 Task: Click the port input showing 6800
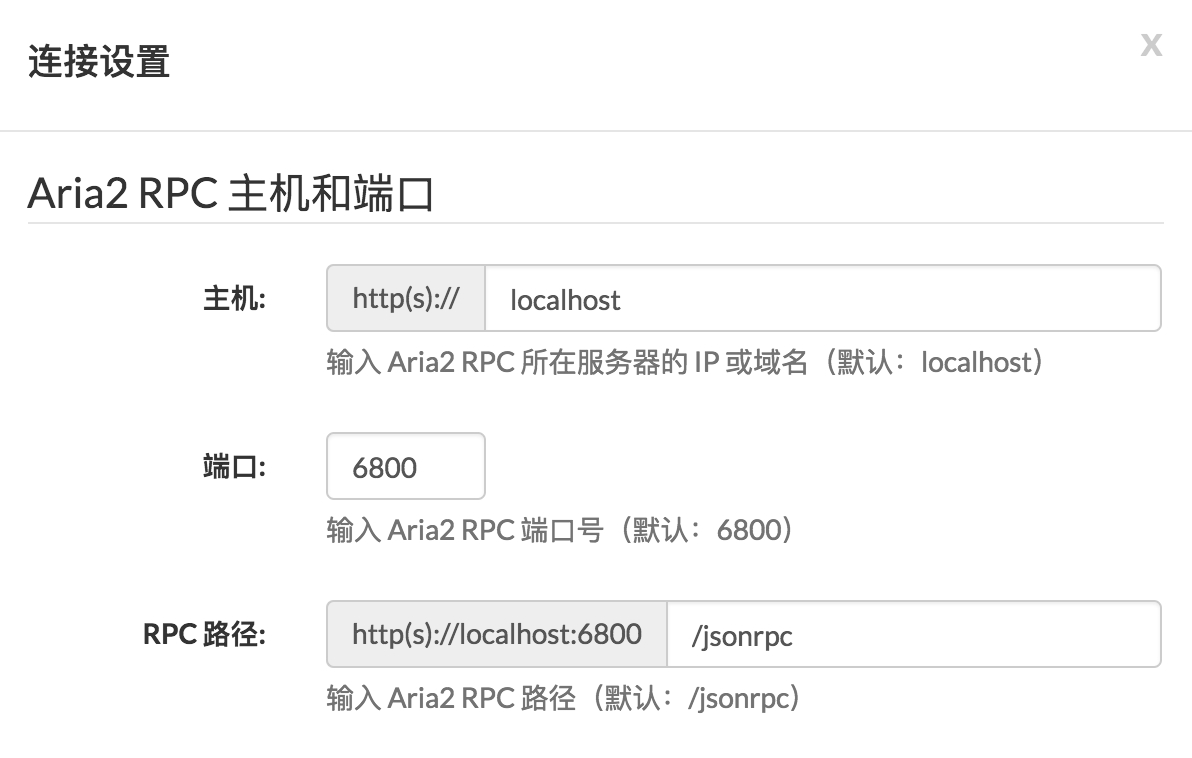pos(405,465)
